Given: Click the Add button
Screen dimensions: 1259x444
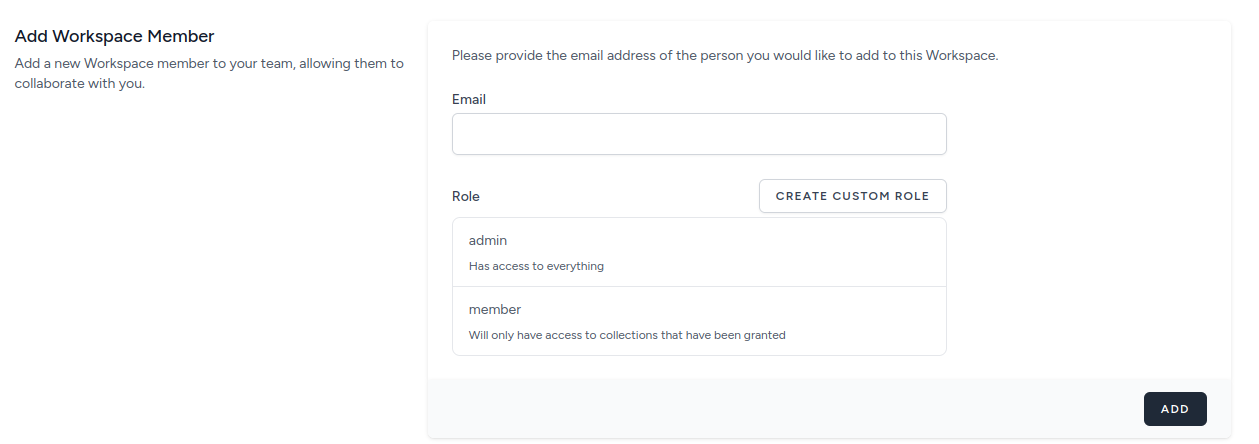Looking at the screenshot, I should click(1175, 409).
